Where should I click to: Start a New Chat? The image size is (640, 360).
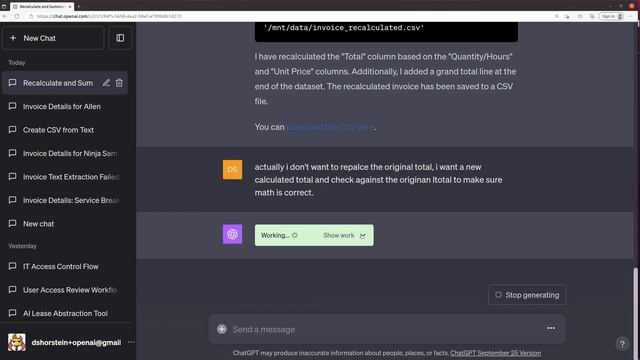pos(53,38)
